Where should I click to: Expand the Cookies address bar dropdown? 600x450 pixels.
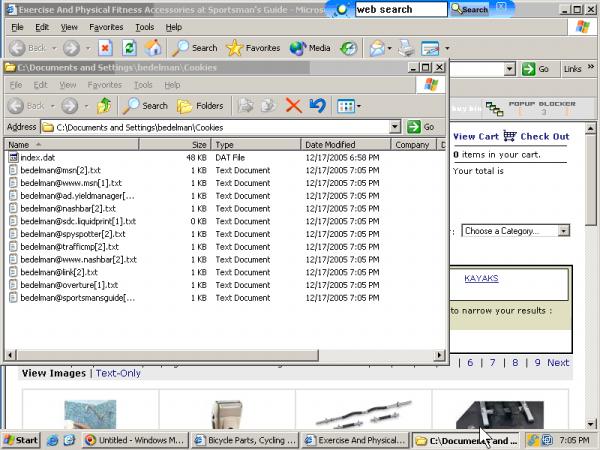coord(395,127)
